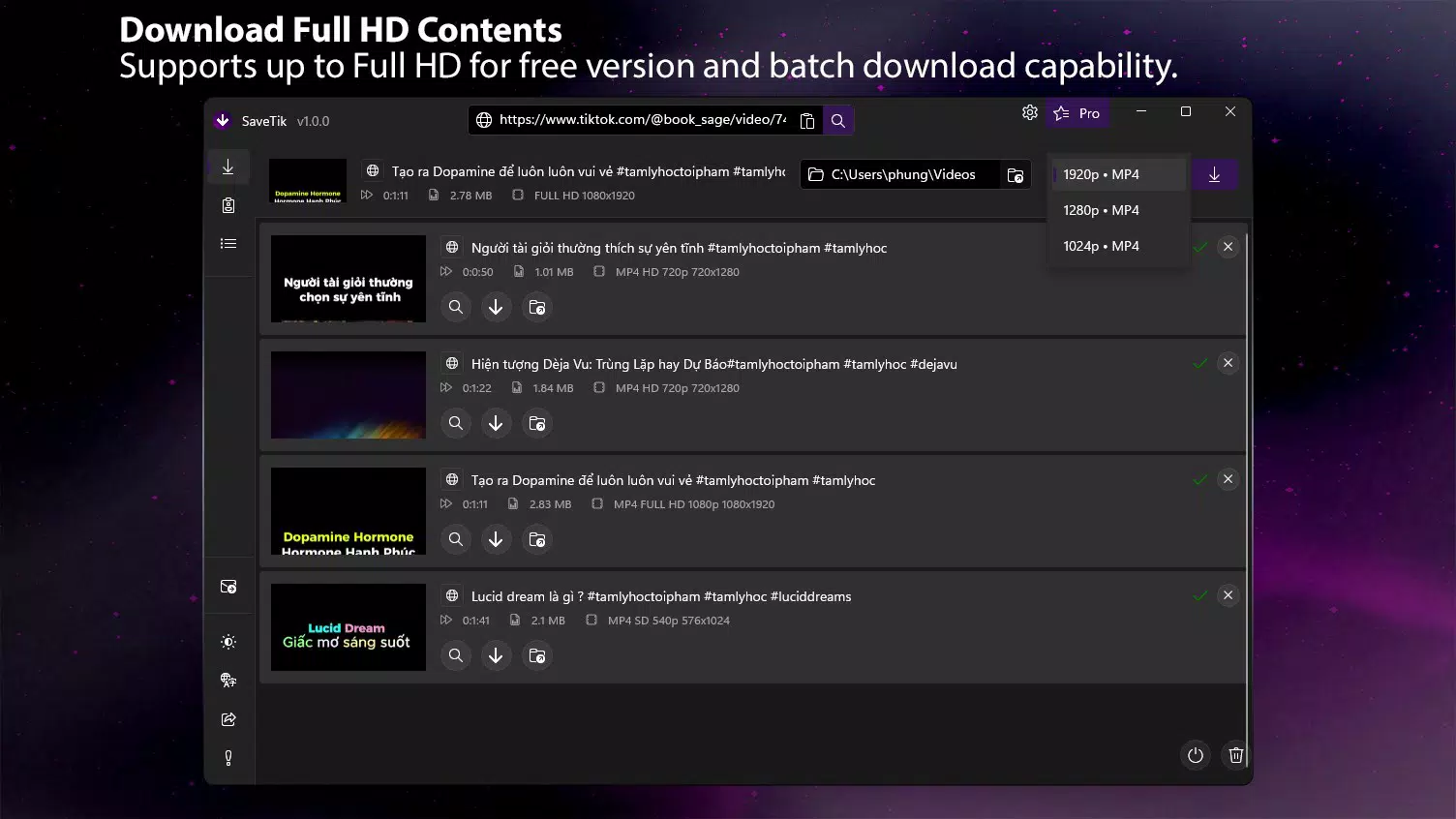This screenshot has width=1456, height=819.
Task: Download the 'Hiện tượng Dèja Vu' video
Action: 496,424
